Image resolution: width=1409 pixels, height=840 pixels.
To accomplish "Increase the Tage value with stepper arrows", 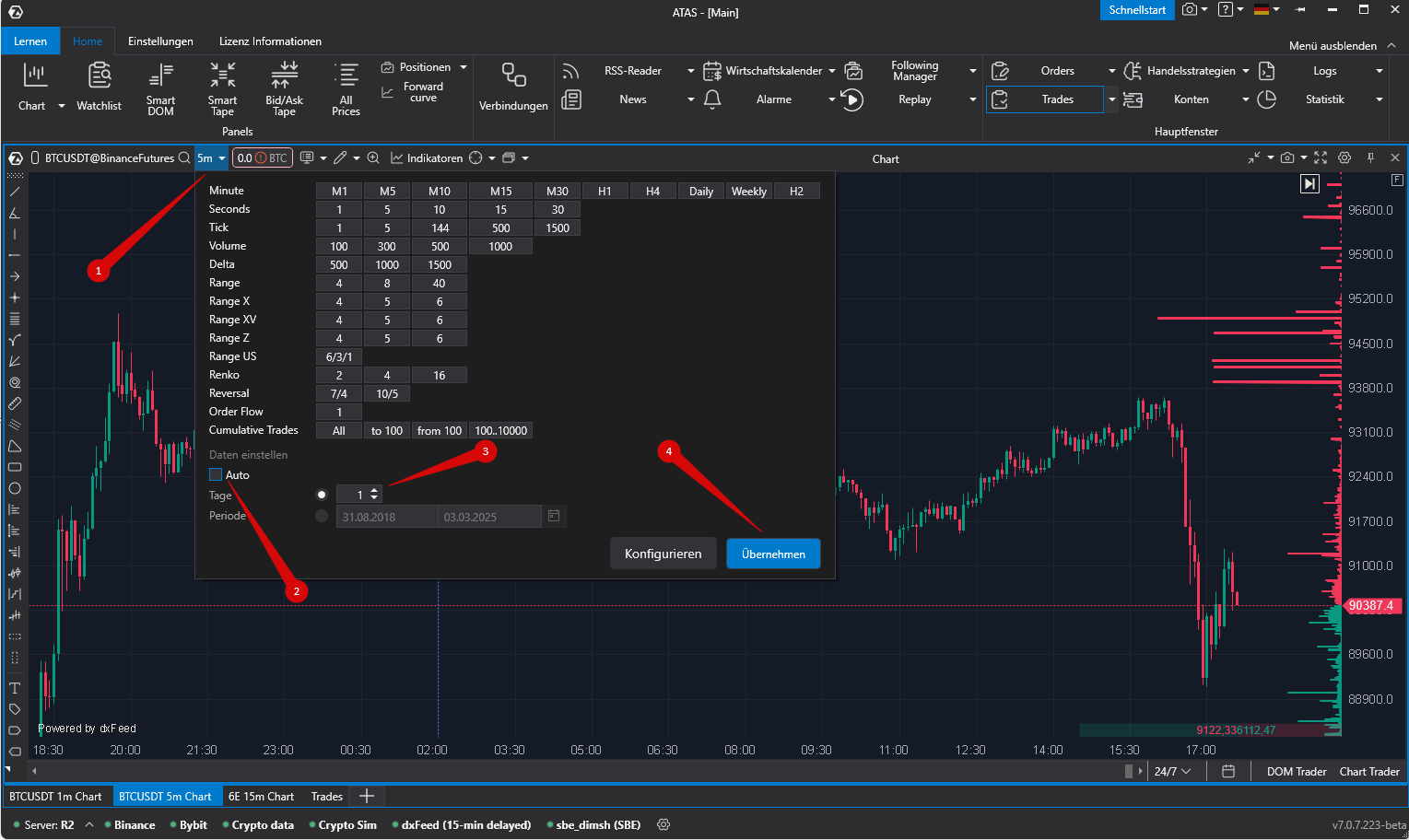I will point(374,491).
